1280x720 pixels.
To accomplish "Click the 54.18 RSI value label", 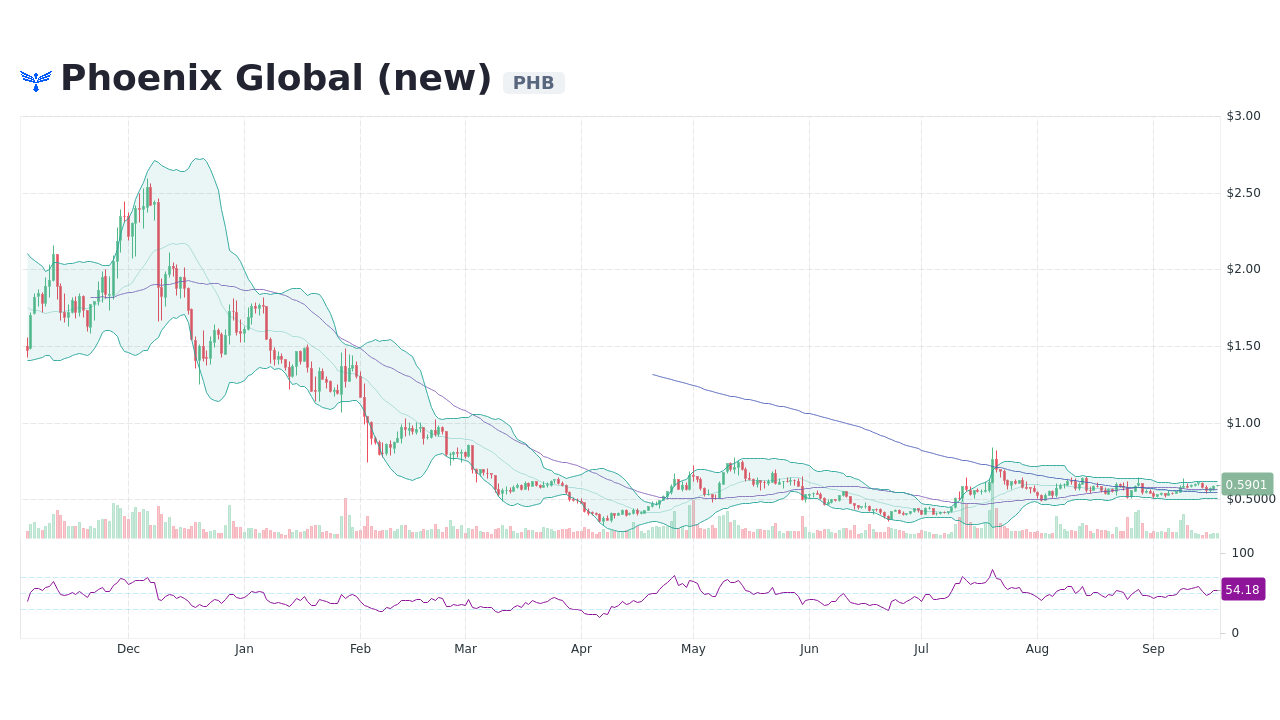I will tap(1243, 590).
